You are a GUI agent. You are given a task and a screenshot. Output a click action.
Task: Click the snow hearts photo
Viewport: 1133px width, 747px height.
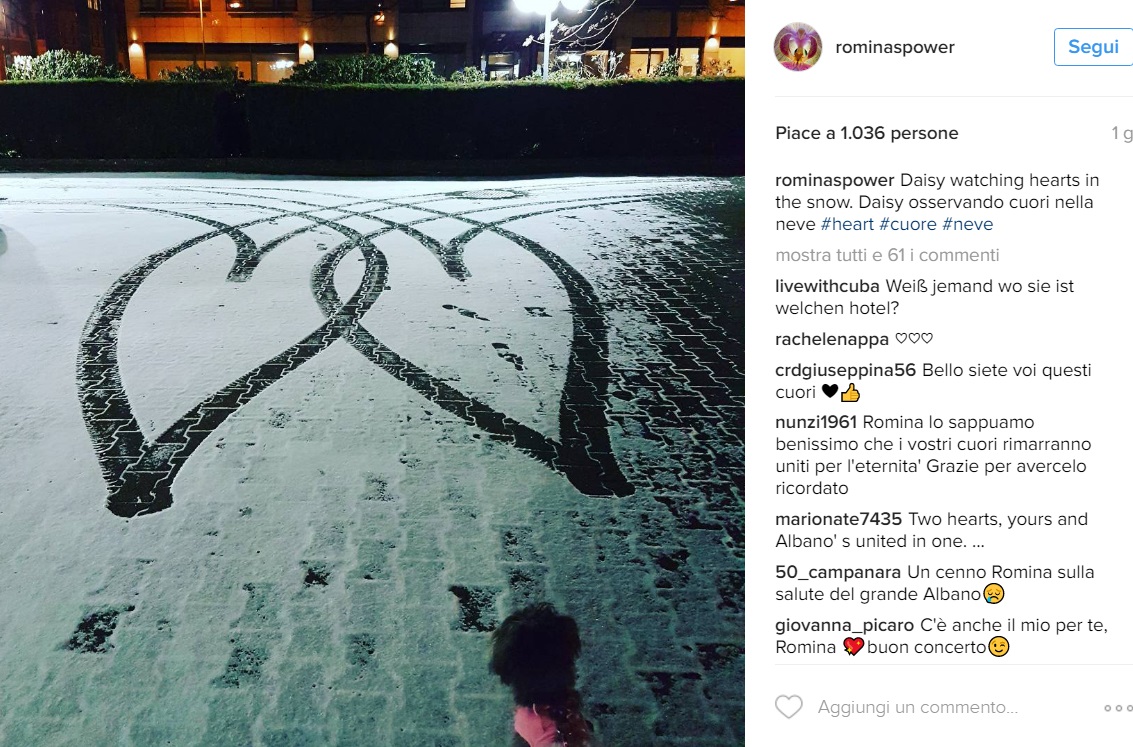(x=372, y=374)
